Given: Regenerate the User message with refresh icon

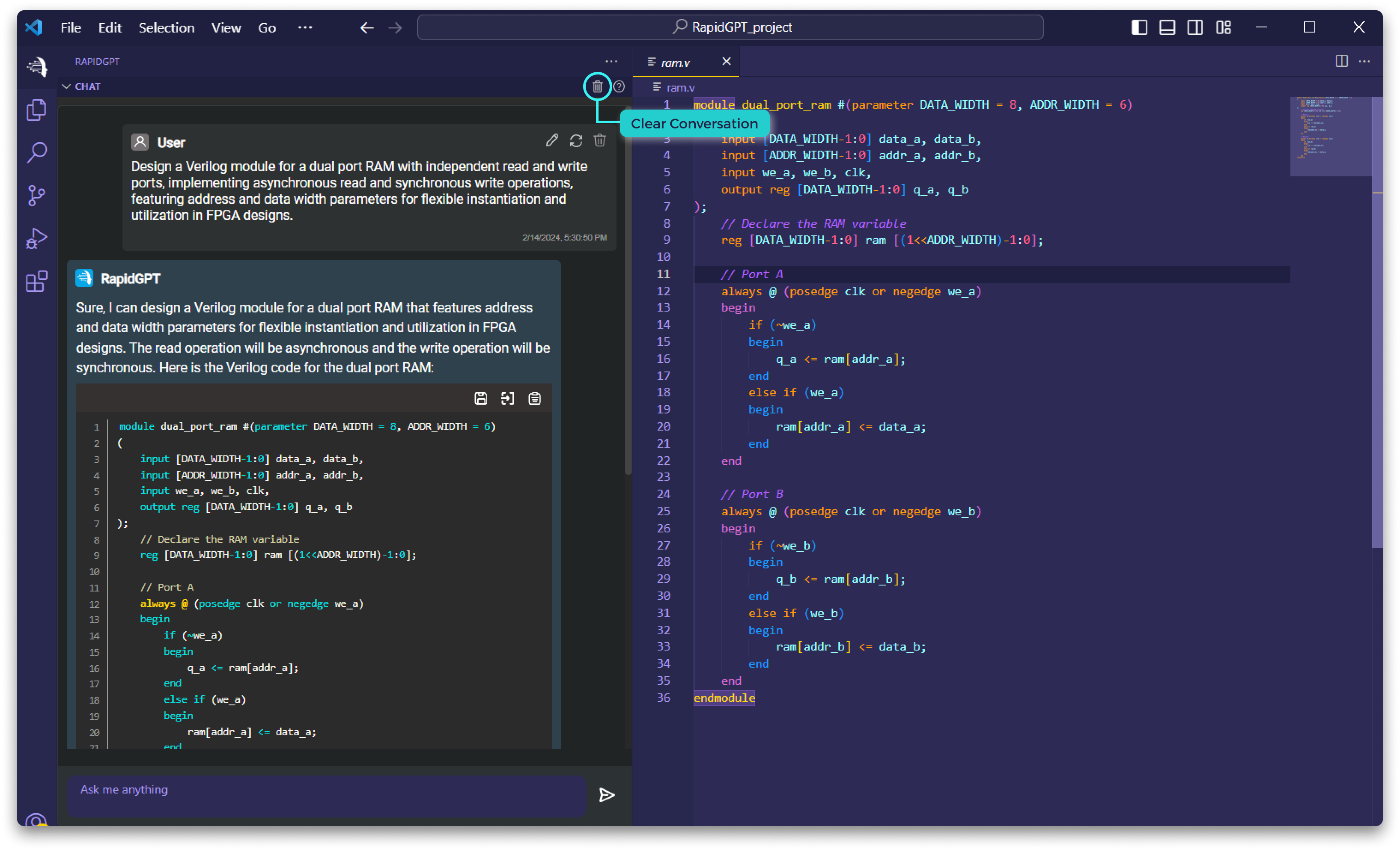Looking at the screenshot, I should pos(576,140).
